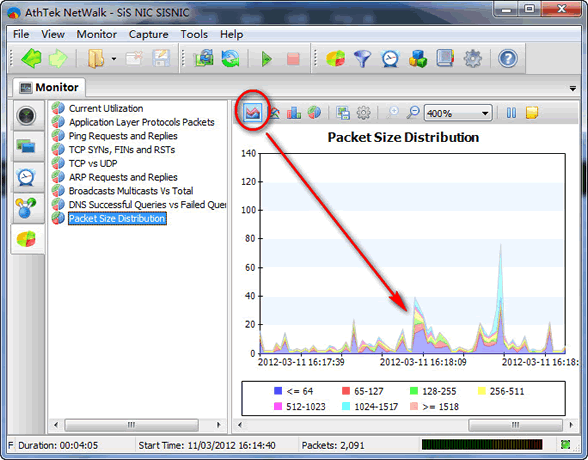This screenshot has height=460, width=588.
Task: Click the save floppy disk toolbar icon
Action: pyautogui.click(x=161, y=58)
